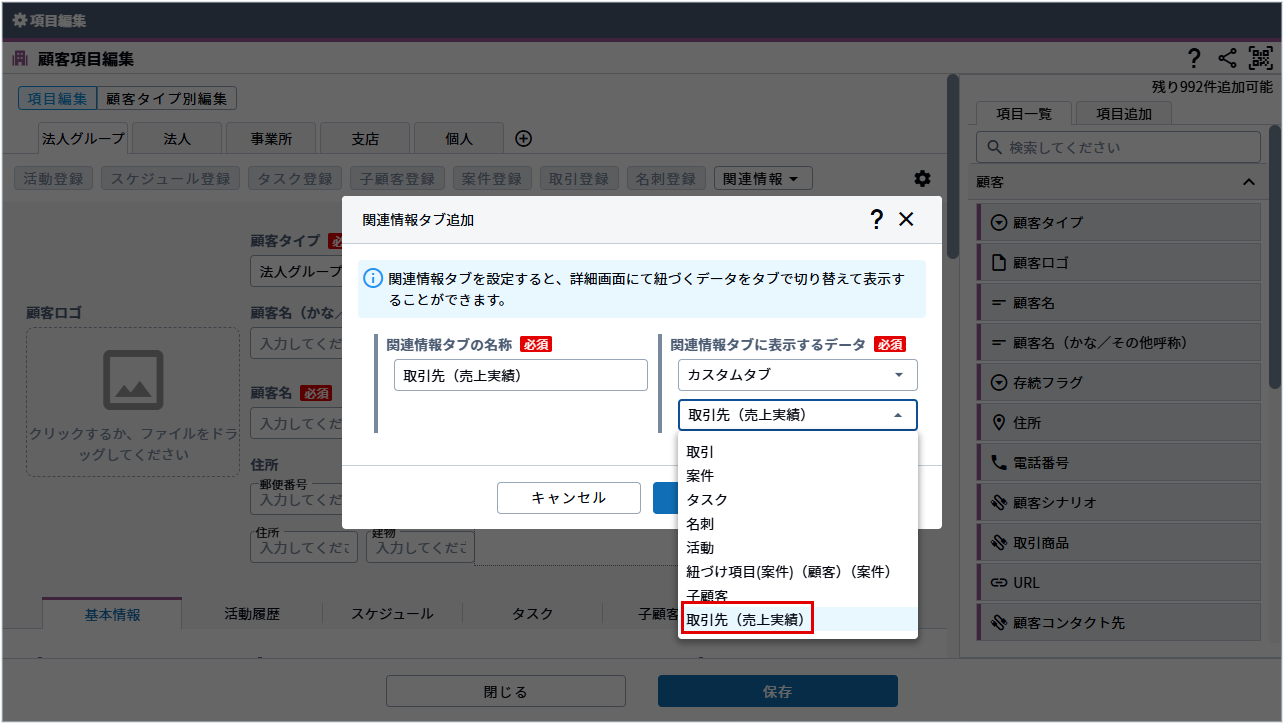Choose 子顧客 option in the list
This screenshot has height=724, width=1284.
(x=706, y=596)
